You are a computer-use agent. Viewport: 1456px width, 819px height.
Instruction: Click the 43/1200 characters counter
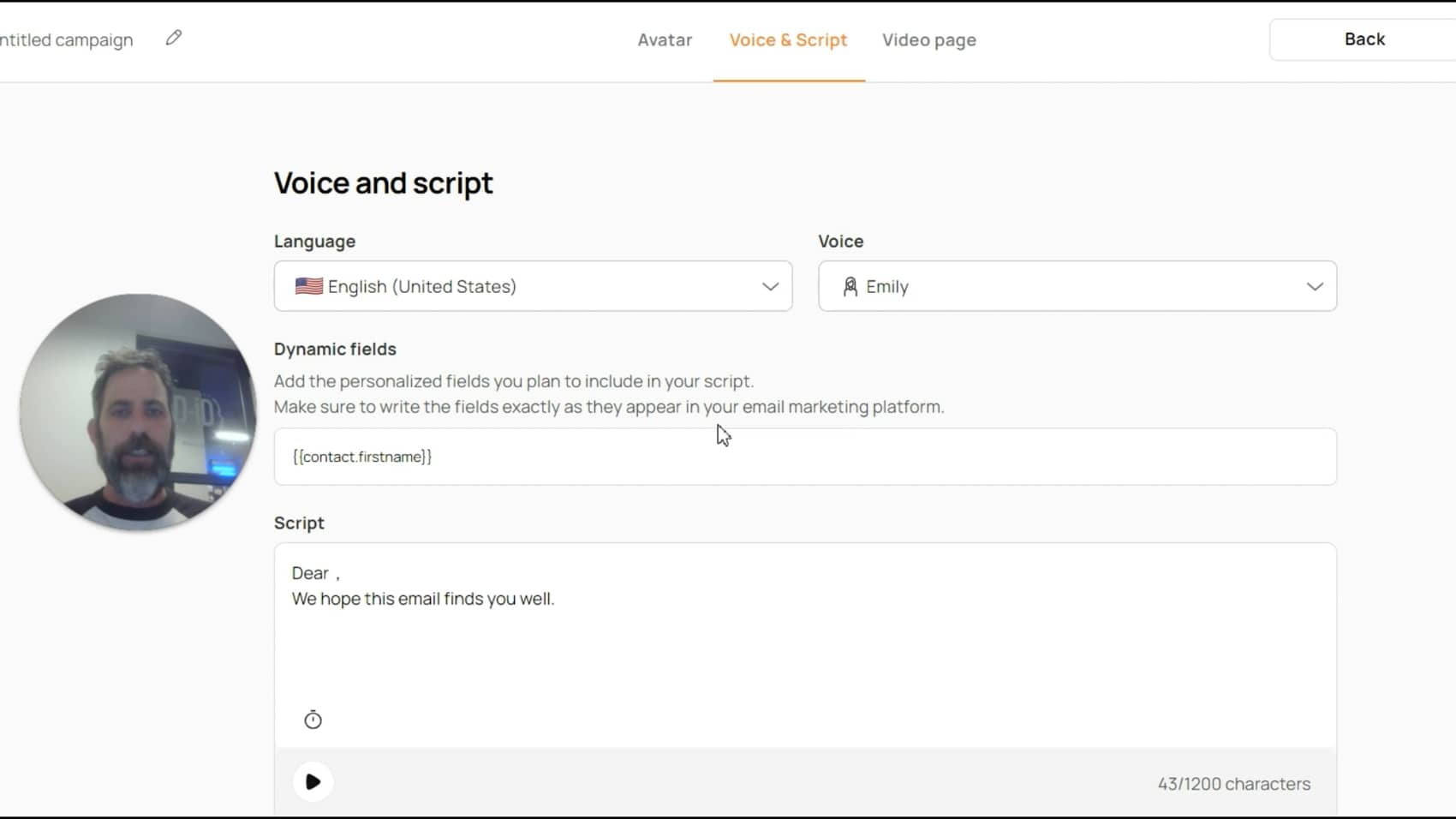point(1233,784)
